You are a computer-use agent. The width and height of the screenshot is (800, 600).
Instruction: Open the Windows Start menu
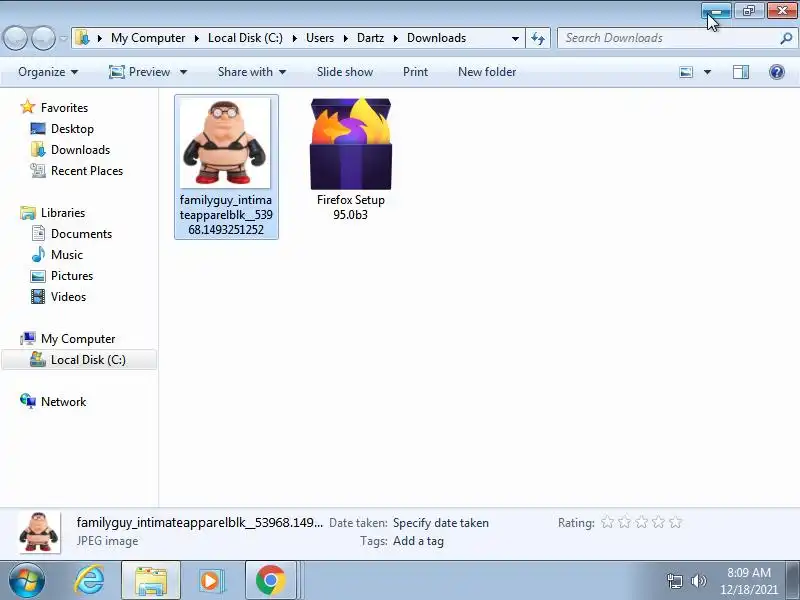tap(26, 580)
